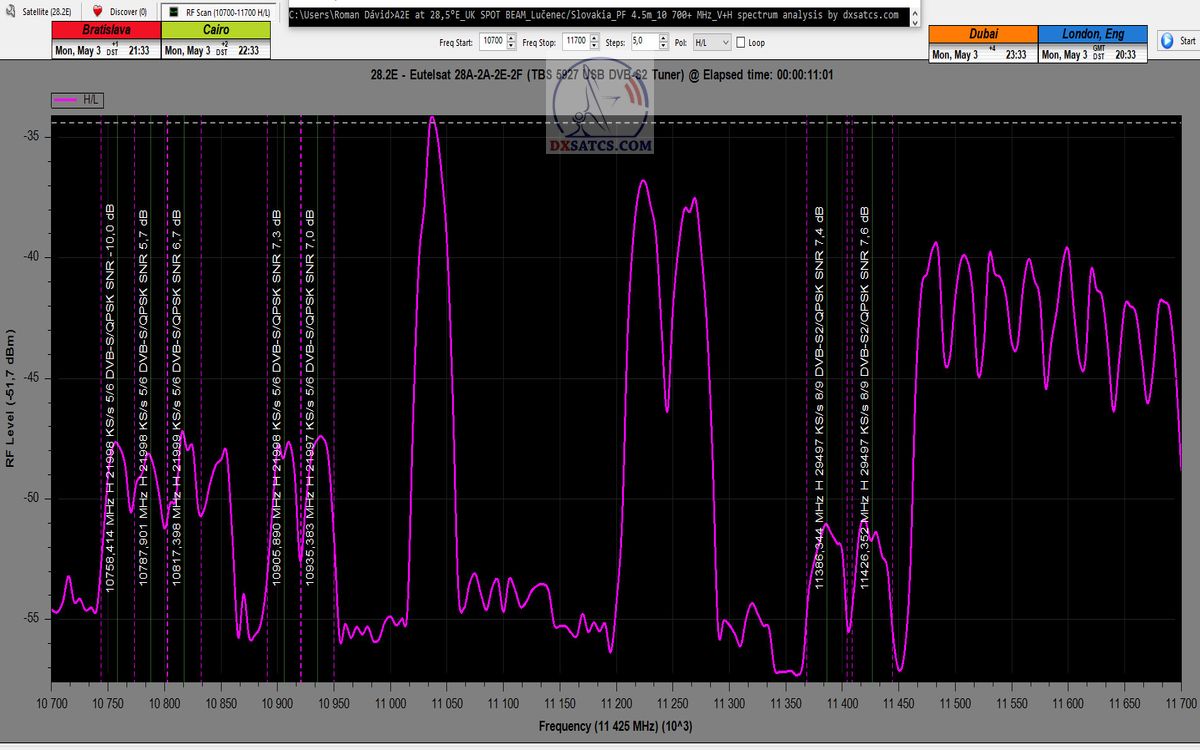Click the DXSATCS.COM watermark logo
Image resolution: width=1200 pixels, height=750 pixels.
click(601, 112)
